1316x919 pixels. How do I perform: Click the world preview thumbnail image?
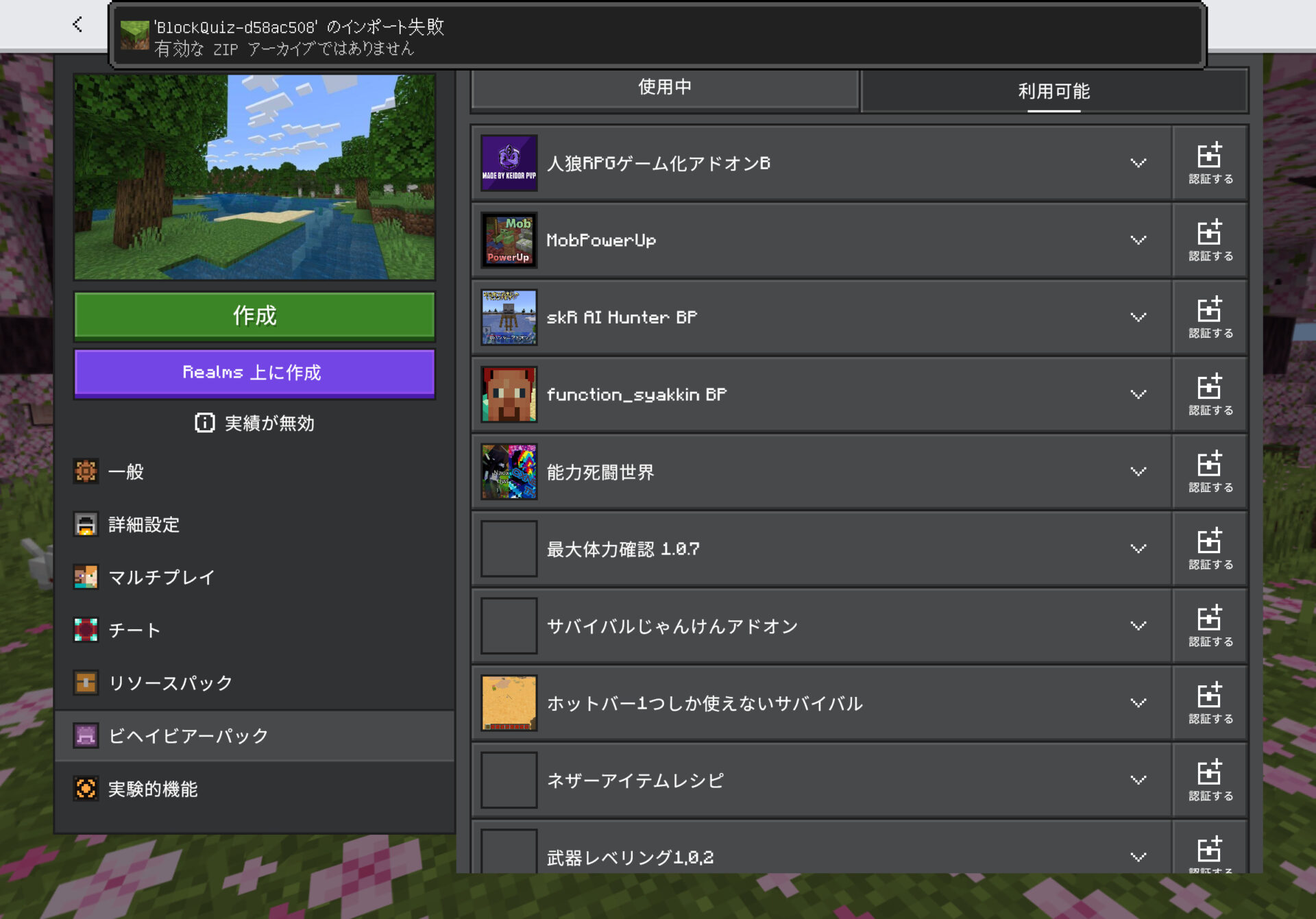pos(254,176)
